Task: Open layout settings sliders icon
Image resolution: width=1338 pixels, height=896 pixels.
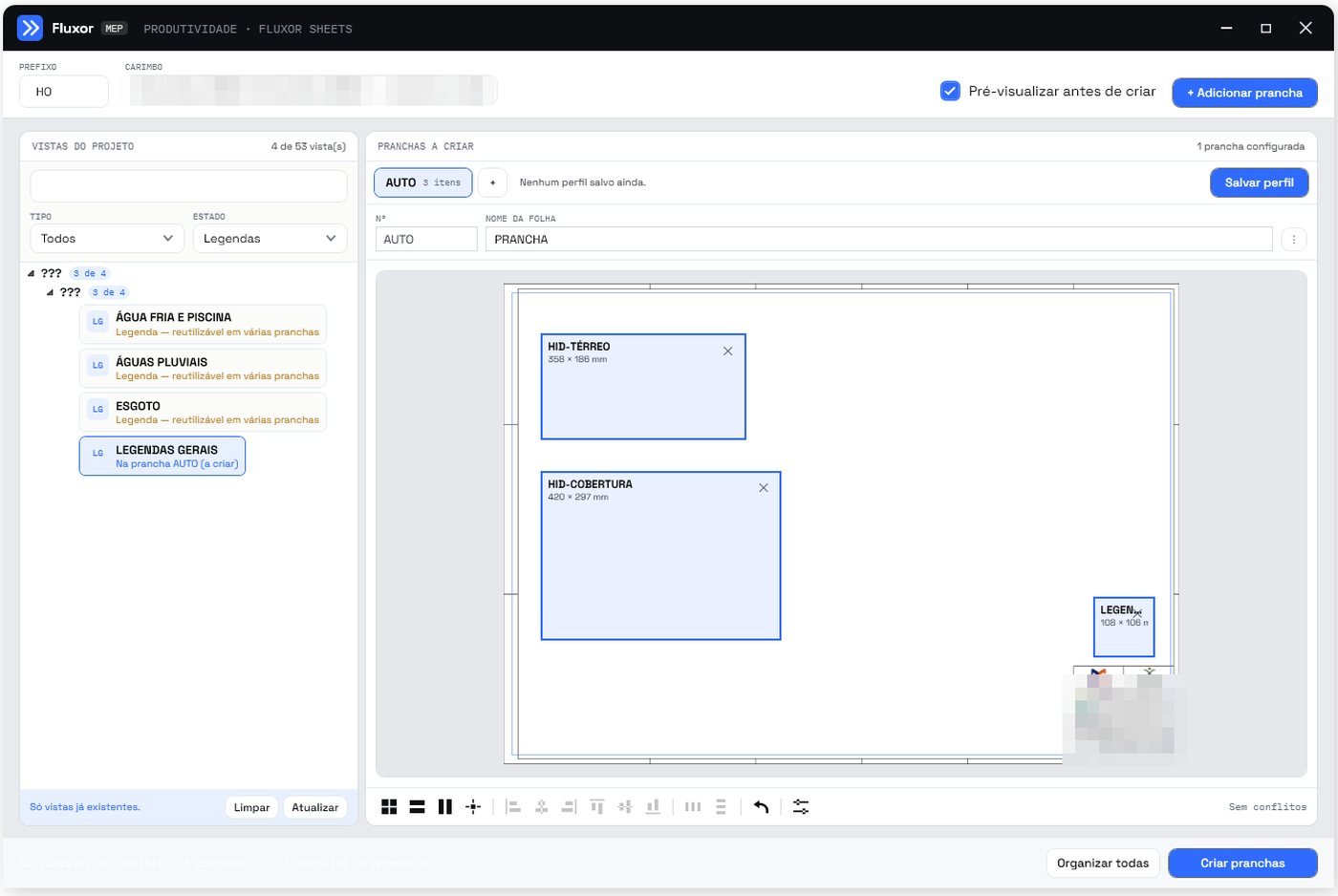Action: click(801, 807)
